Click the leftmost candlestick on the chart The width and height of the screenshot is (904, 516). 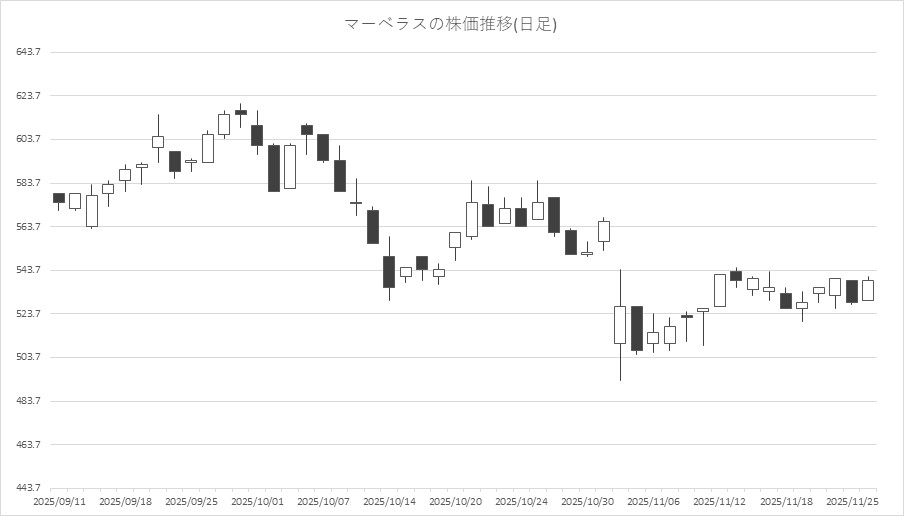click(59, 198)
